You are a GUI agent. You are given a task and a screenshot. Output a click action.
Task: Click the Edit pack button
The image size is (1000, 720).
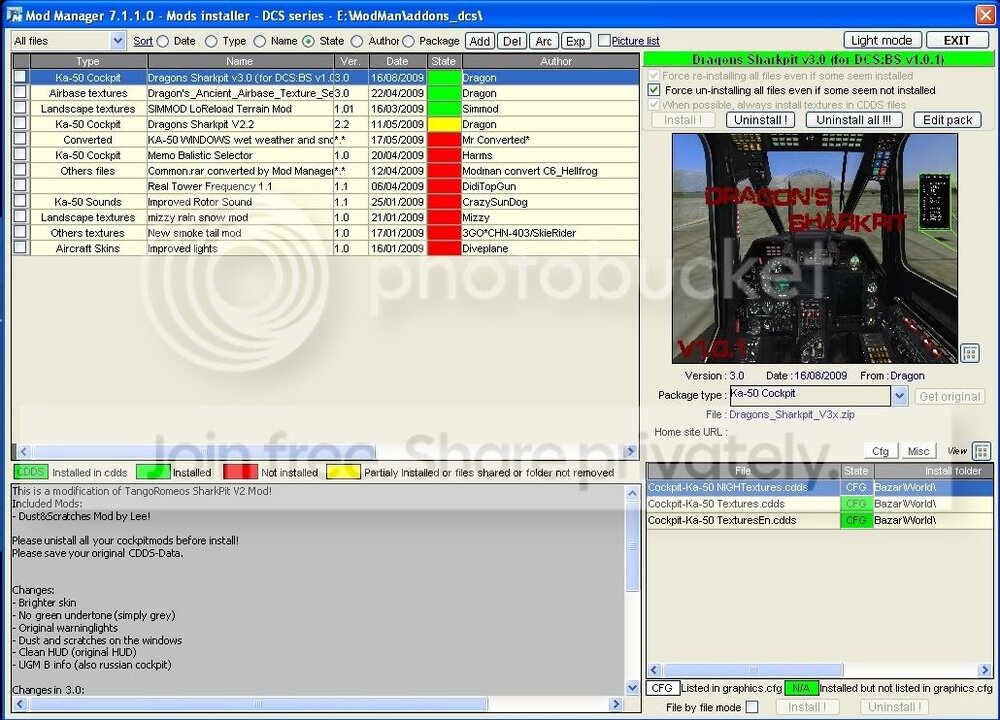(x=947, y=120)
